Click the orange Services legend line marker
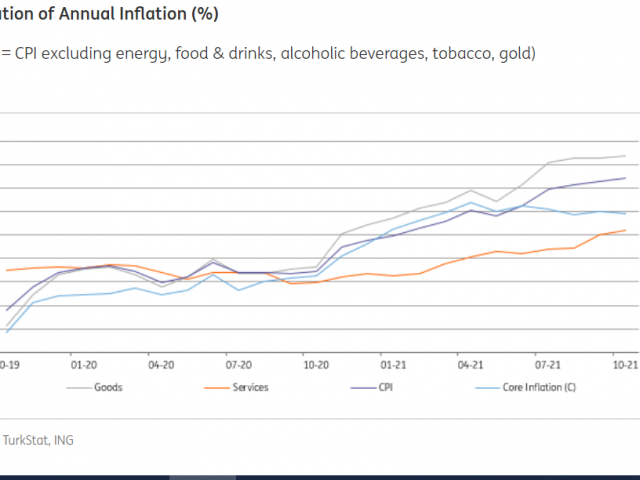The height and width of the screenshot is (480, 640). click(215, 387)
